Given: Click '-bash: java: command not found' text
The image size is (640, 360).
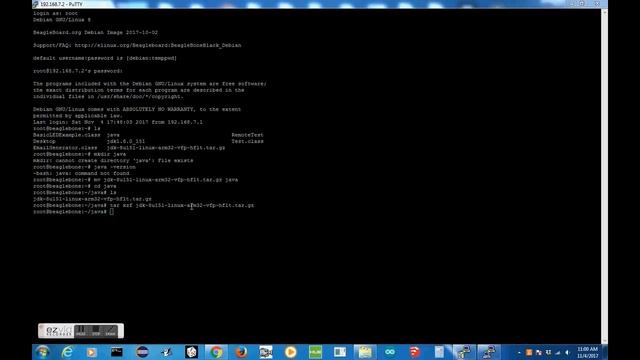Looking at the screenshot, I should pos(81,173).
